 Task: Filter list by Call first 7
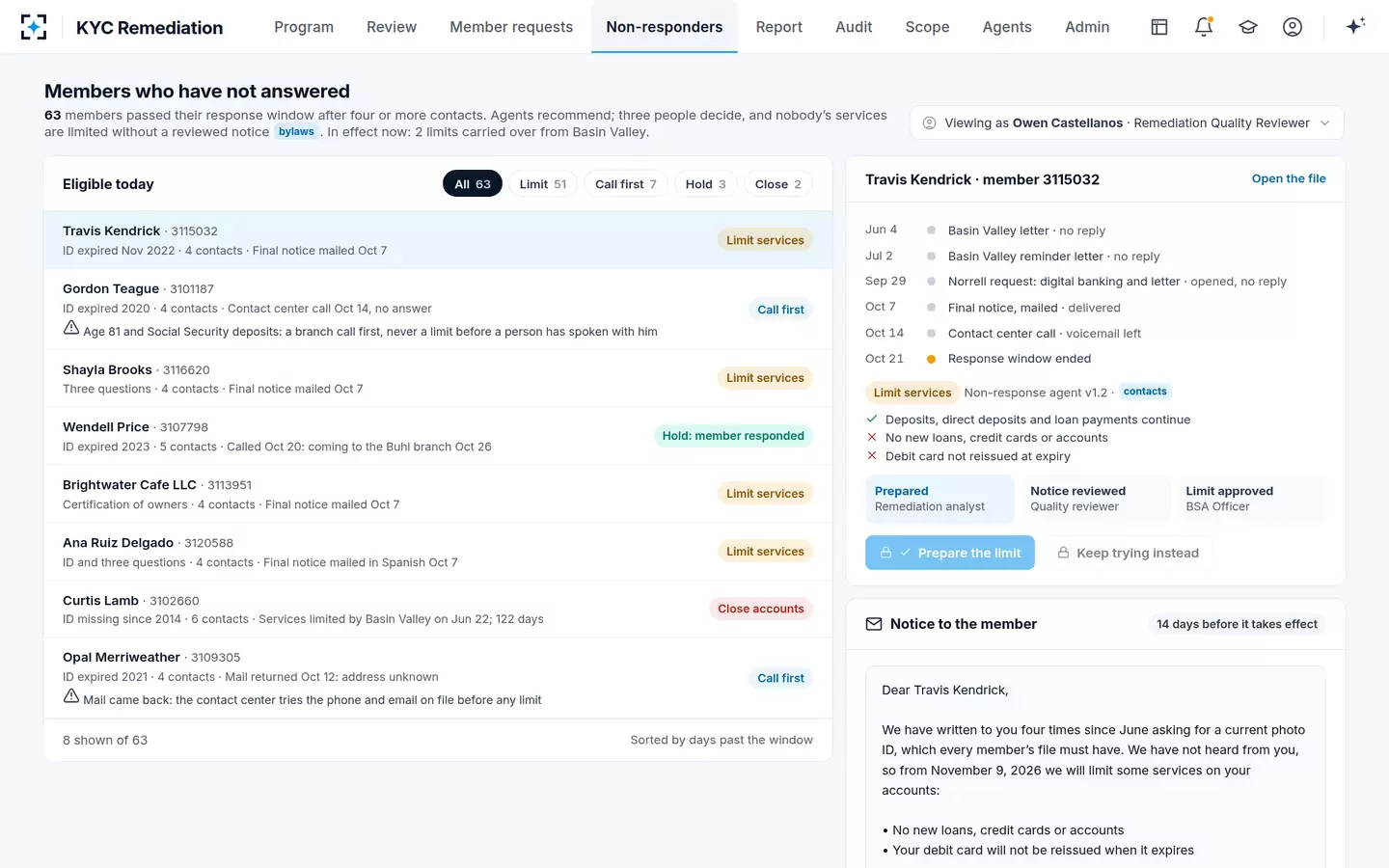tap(626, 183)
